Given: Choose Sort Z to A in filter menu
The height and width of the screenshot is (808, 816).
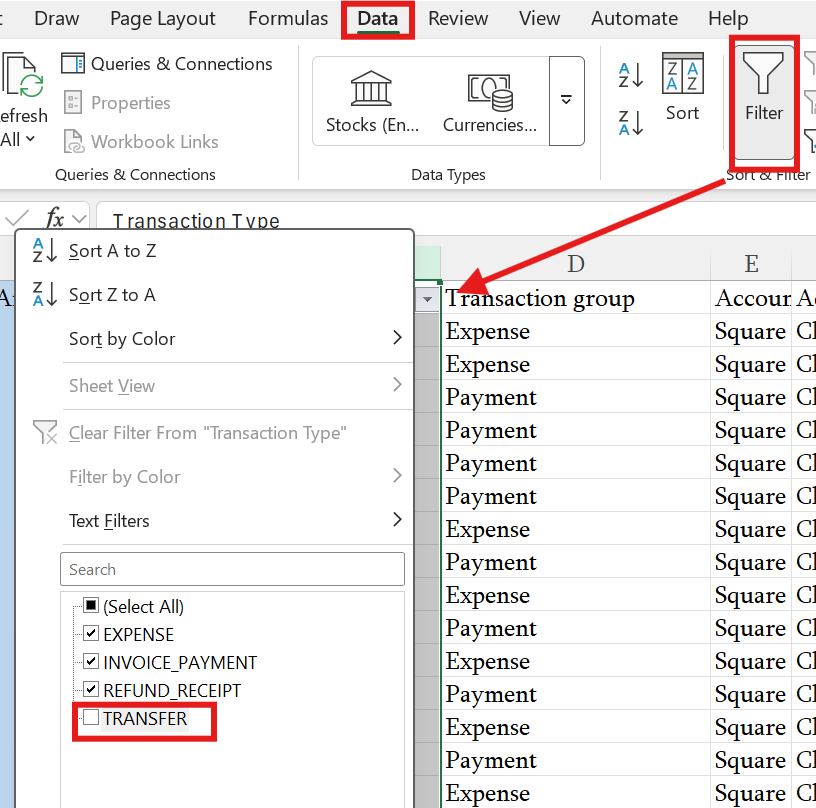Looking at the screenshot, I should (x=112, y=295).
